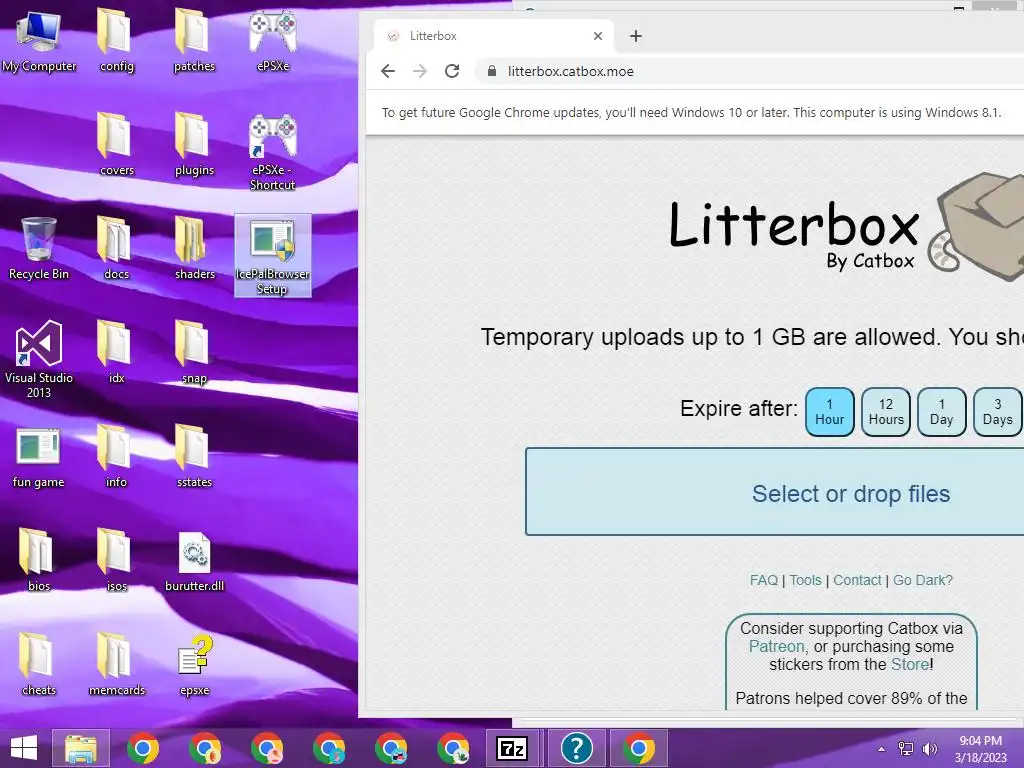Reload the Litterbox page
This screenshot has height=768, width=1024.
452,71
